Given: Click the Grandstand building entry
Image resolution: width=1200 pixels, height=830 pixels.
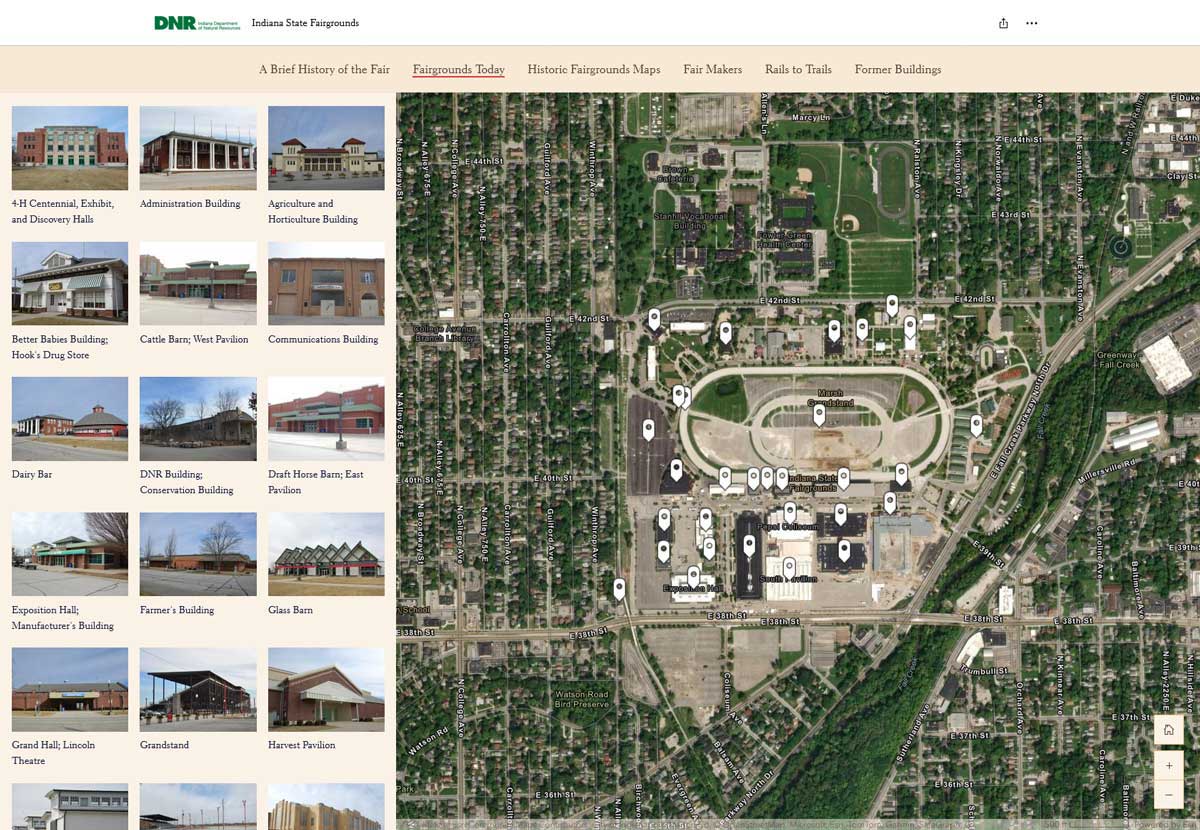Looking at the screenshot, I should pyautogui.click(x=197, y=689).
